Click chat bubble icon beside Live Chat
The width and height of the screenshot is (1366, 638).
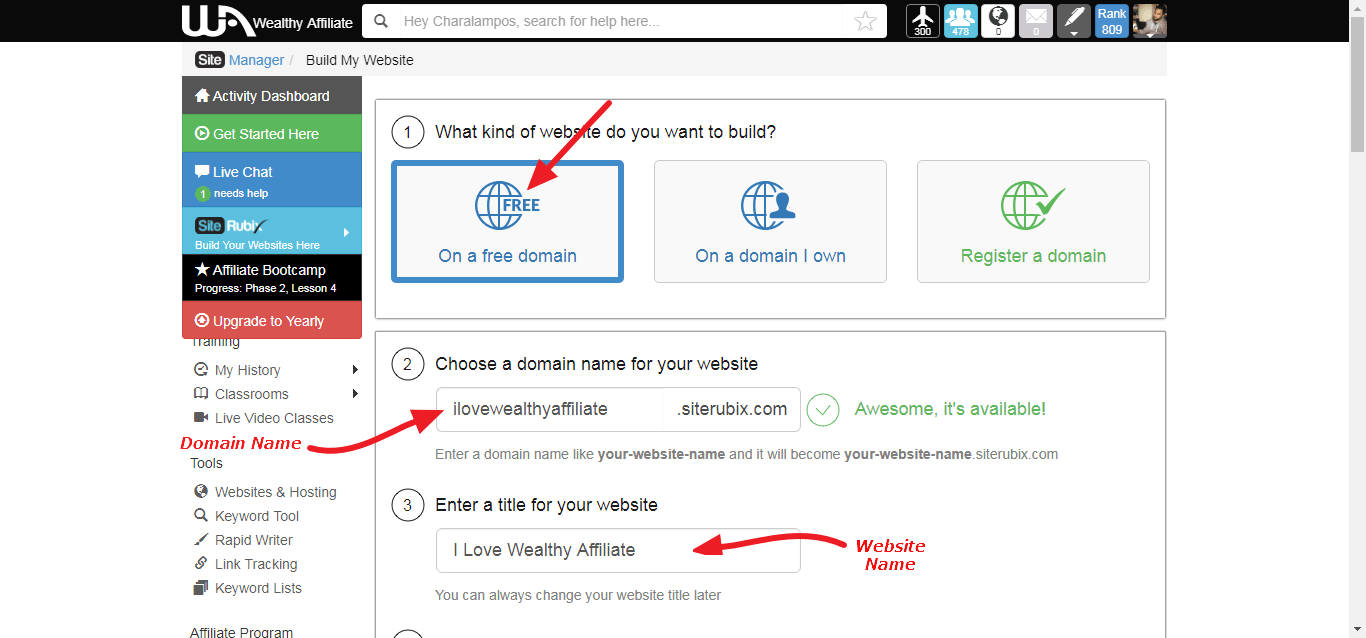pos(202,171)
